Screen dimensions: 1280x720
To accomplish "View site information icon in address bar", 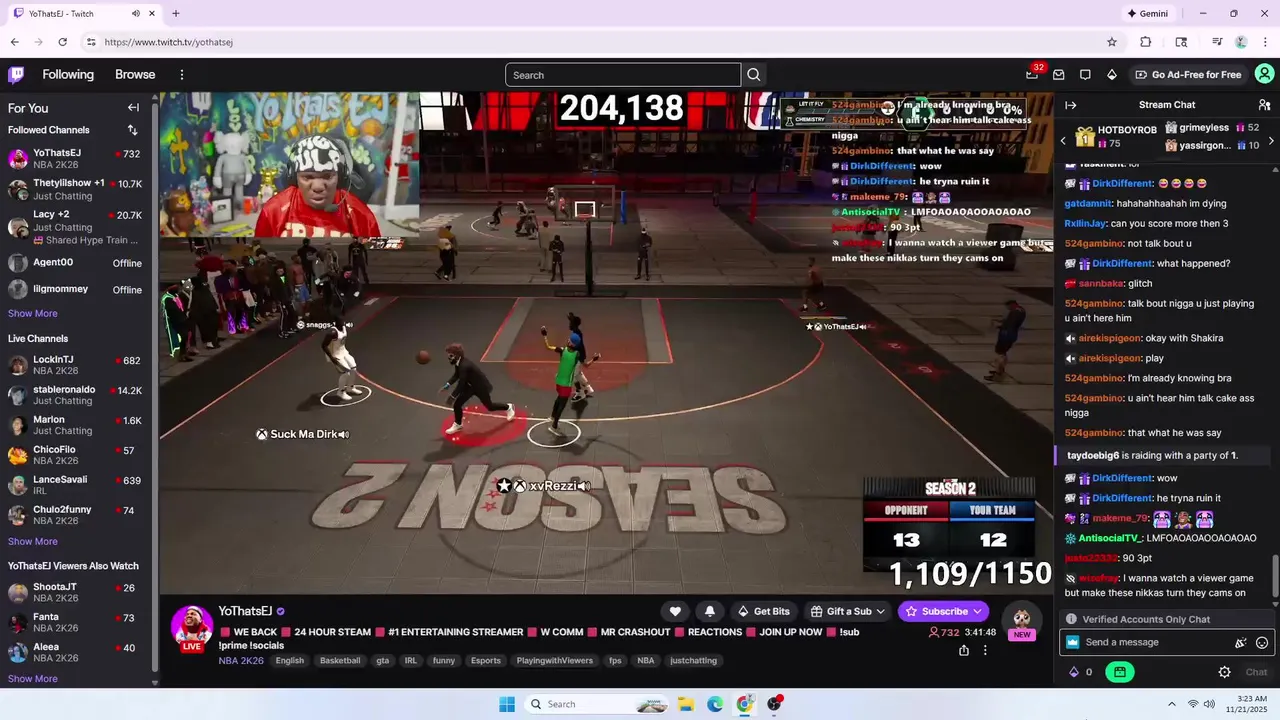I will click(91, 42).
